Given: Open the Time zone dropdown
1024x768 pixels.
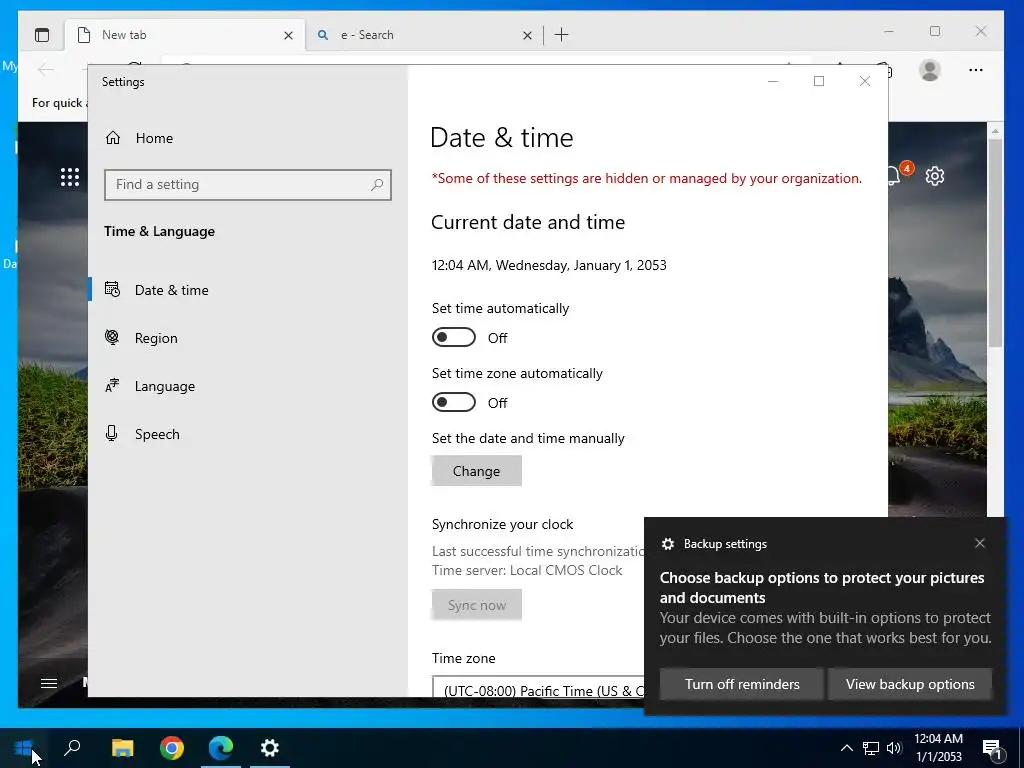Looking at the screenshot, I should click(x=538, y=687).
